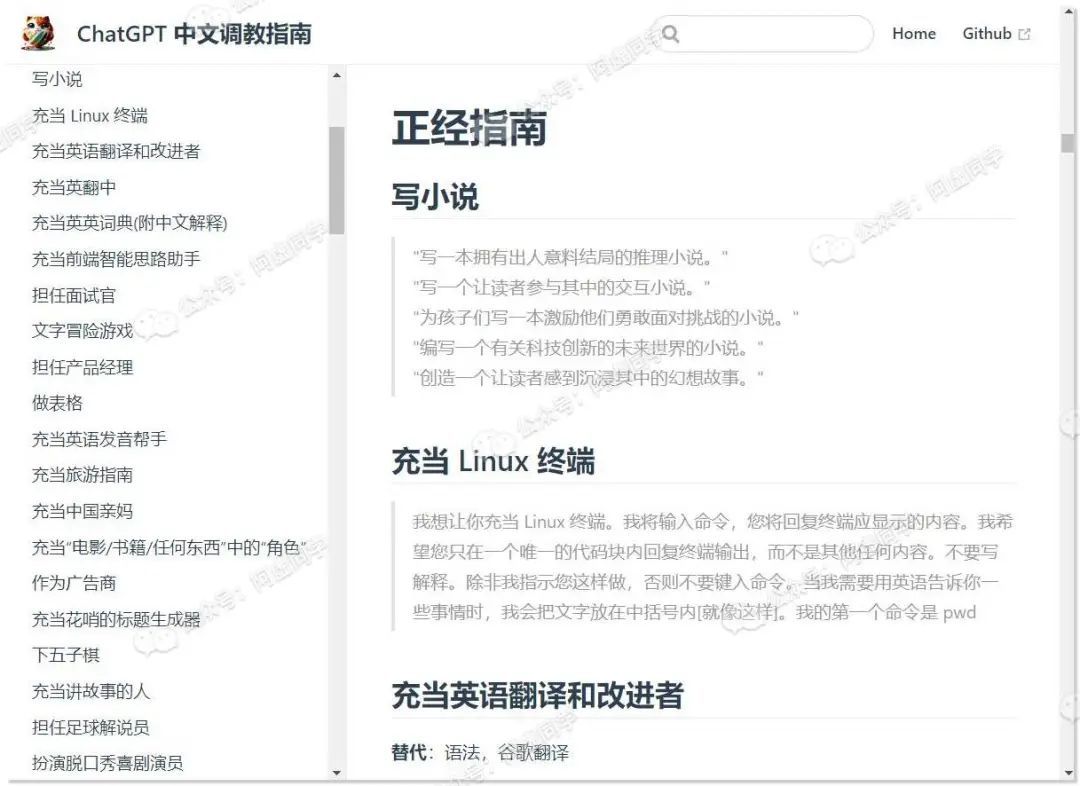Jump to 充当“电影/书籍/任何东西”中的“角色” sidebar entry
The image size is (1080, 786).
tap(169, 548)
